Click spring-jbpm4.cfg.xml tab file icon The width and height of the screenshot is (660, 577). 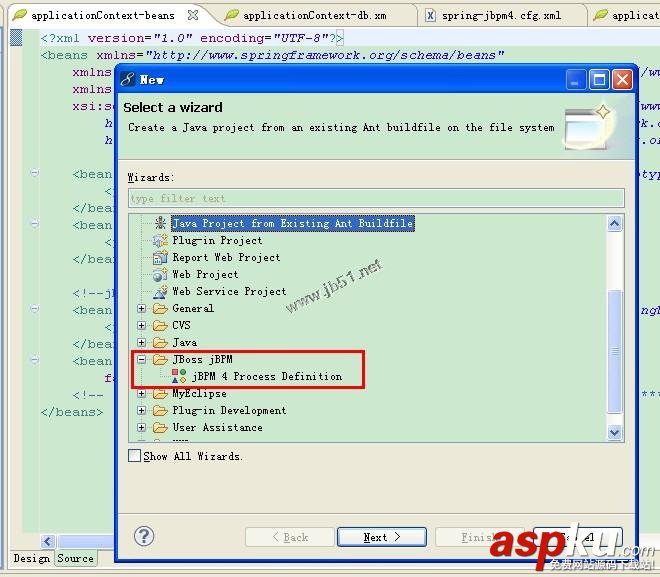pyautogui.click(x=430, y=16)
